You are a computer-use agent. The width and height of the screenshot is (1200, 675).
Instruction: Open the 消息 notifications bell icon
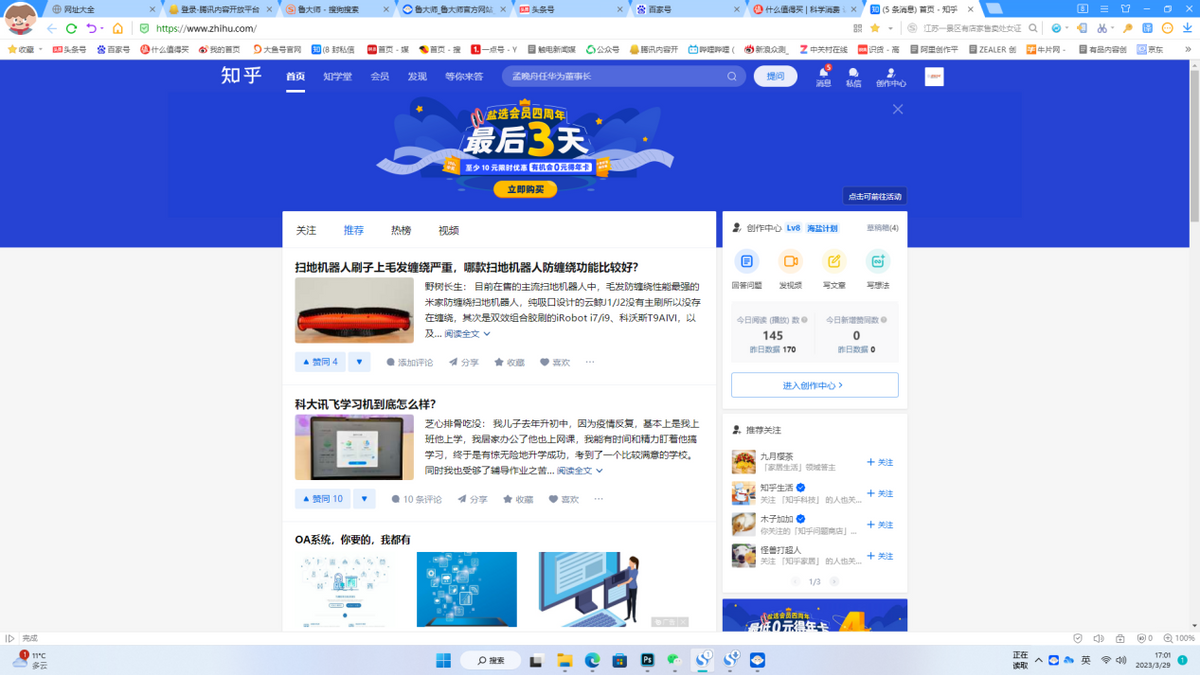(823, 73)
